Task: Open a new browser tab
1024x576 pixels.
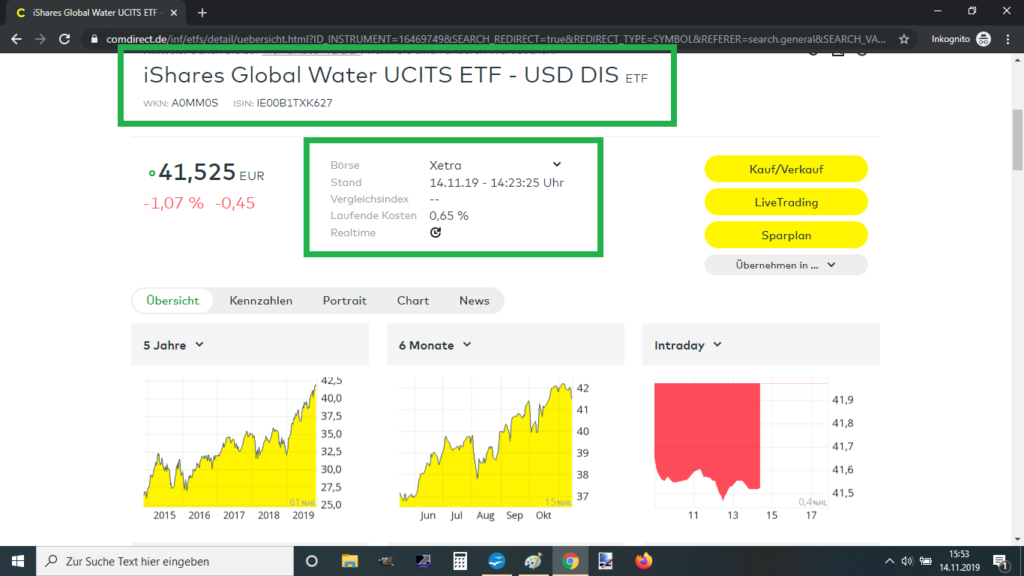Action: point(202,12)
